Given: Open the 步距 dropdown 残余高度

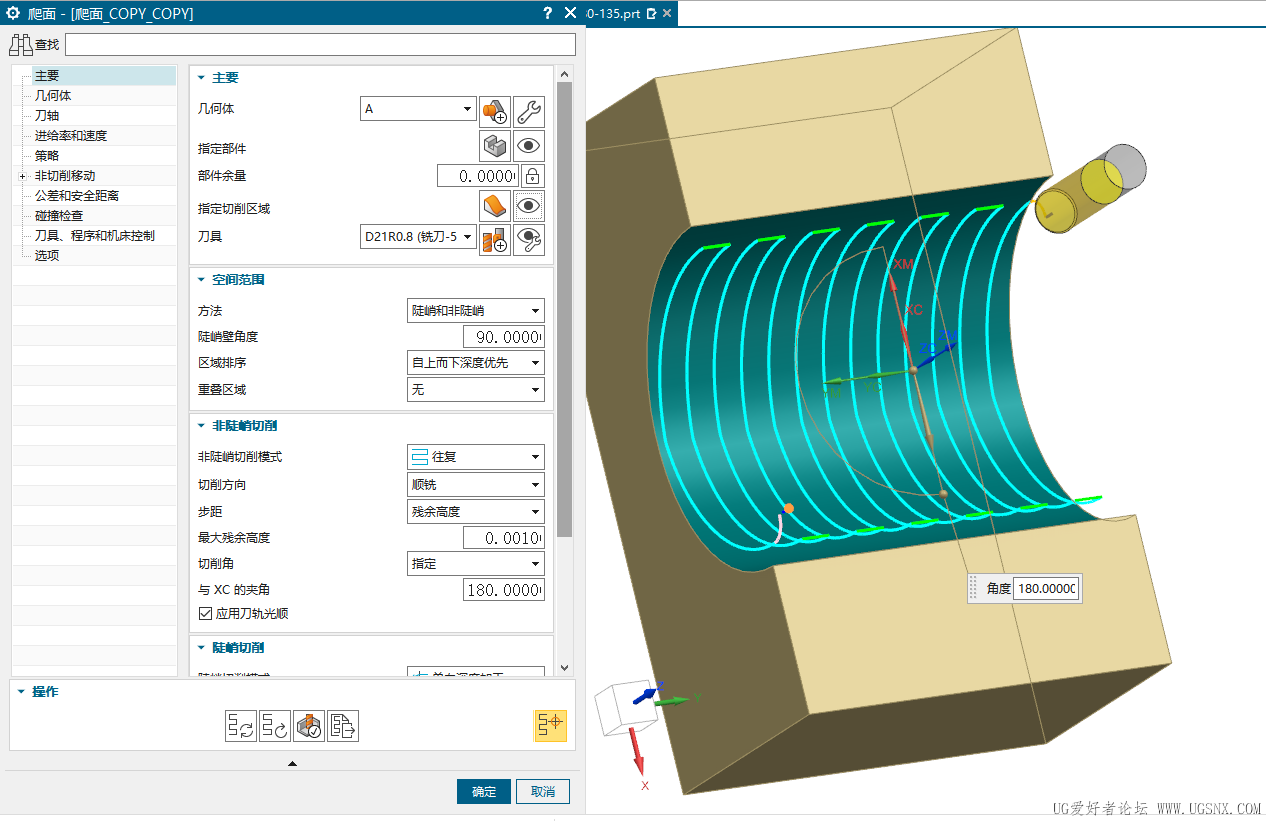Looking at the screenshot, I should (476, 511).
